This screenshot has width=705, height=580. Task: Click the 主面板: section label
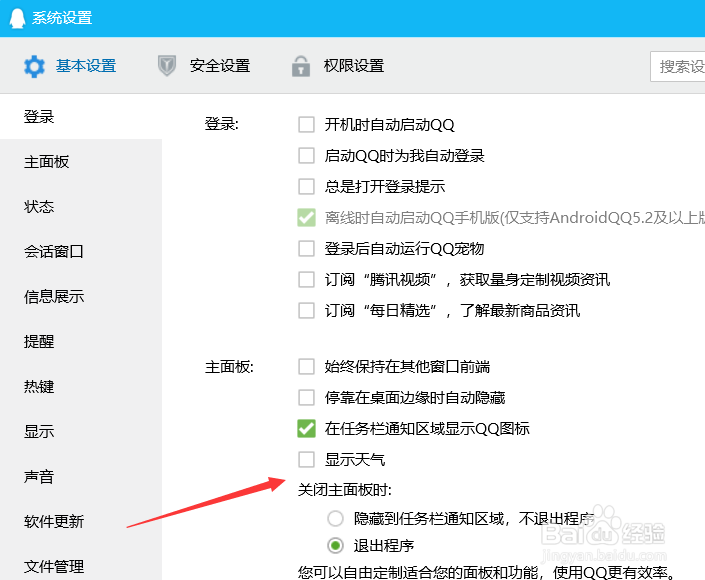pyautogui.click(x=229, y=367)
